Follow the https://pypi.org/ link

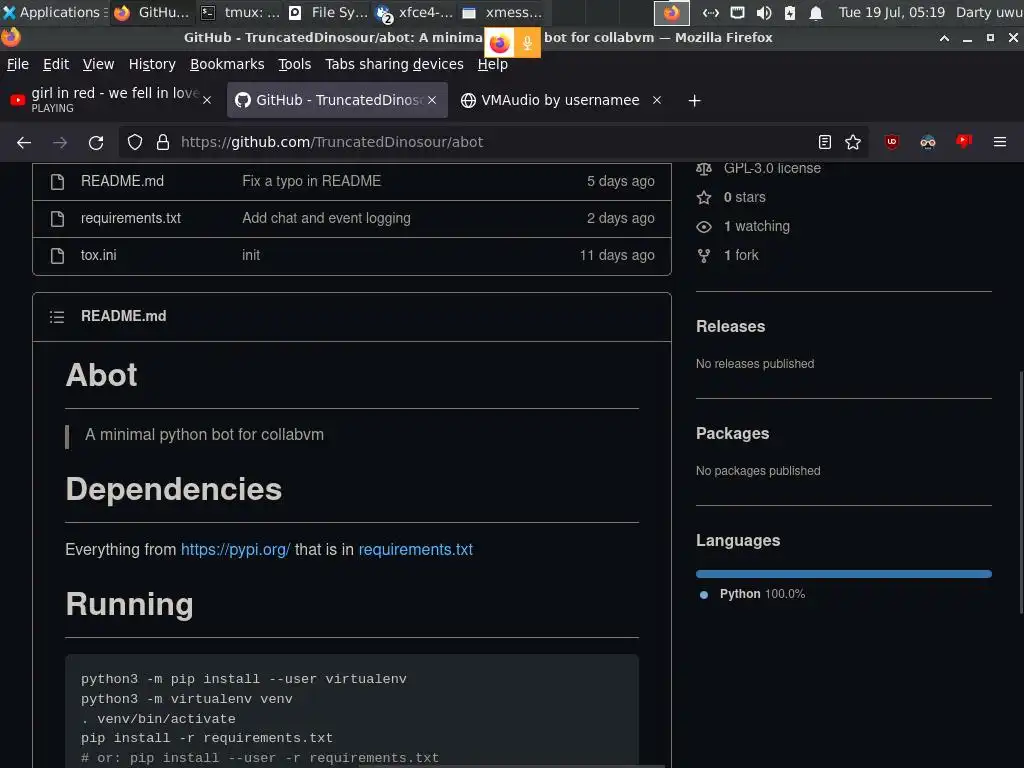[235, 550]
